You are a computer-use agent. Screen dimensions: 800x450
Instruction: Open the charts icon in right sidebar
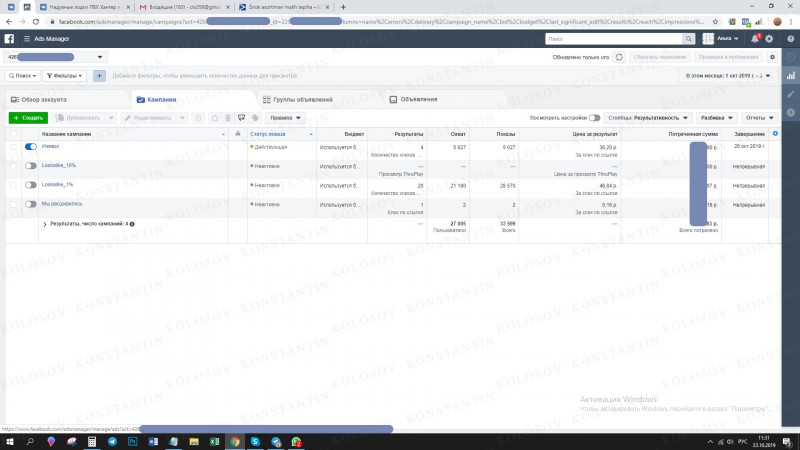(791, 76)
